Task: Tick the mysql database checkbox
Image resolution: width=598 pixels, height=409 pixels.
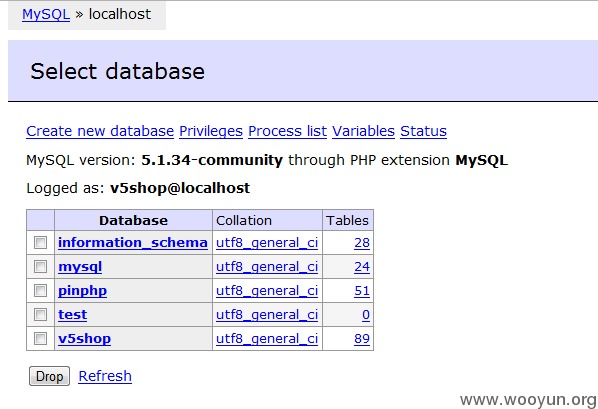Action: (40, 267)
